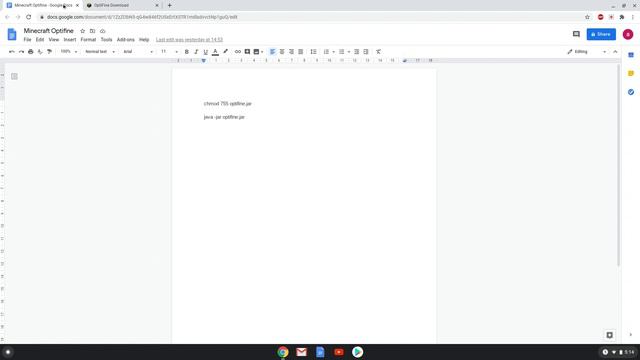Expand numbered list options arrow
Image resolution: width=640 pixels, height=360 pixels.
pyautogui.click(x=333, y=52)
